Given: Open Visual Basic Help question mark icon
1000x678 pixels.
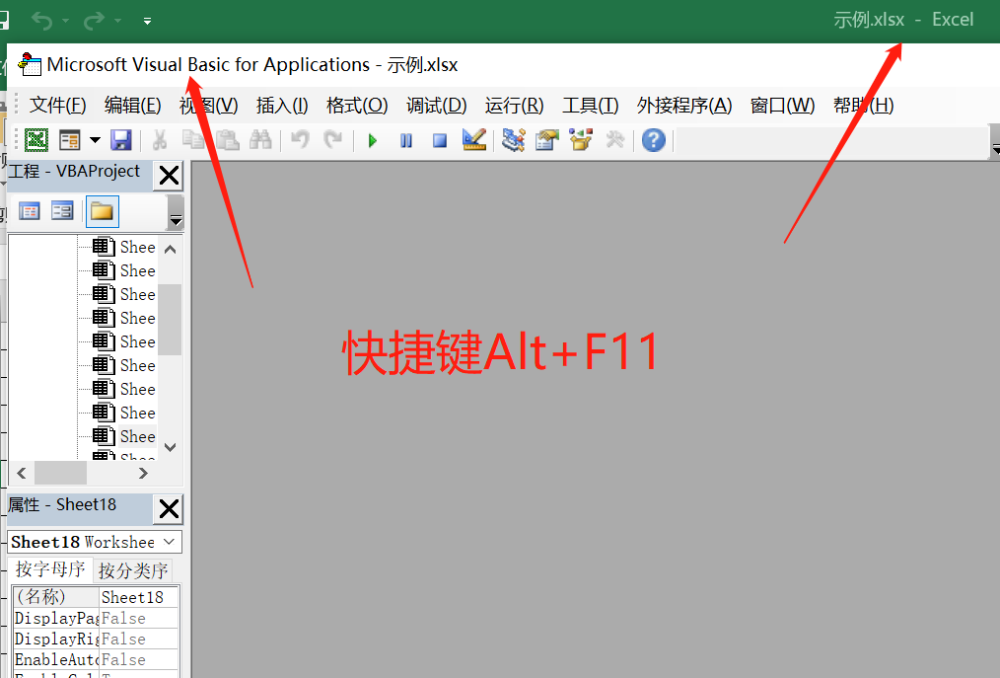Looking at the screenshot, I should (x=654, y=140).
